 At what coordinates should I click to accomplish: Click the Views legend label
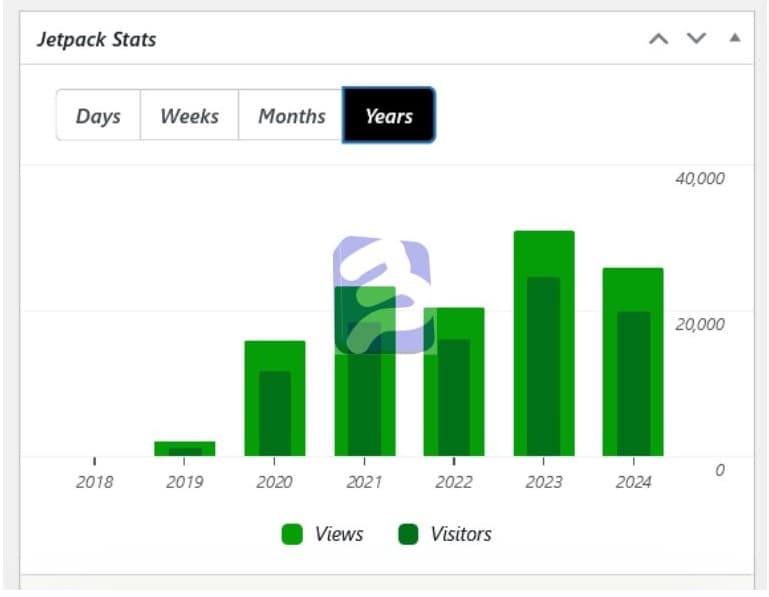pyautogui.click(x=339, y=534)
